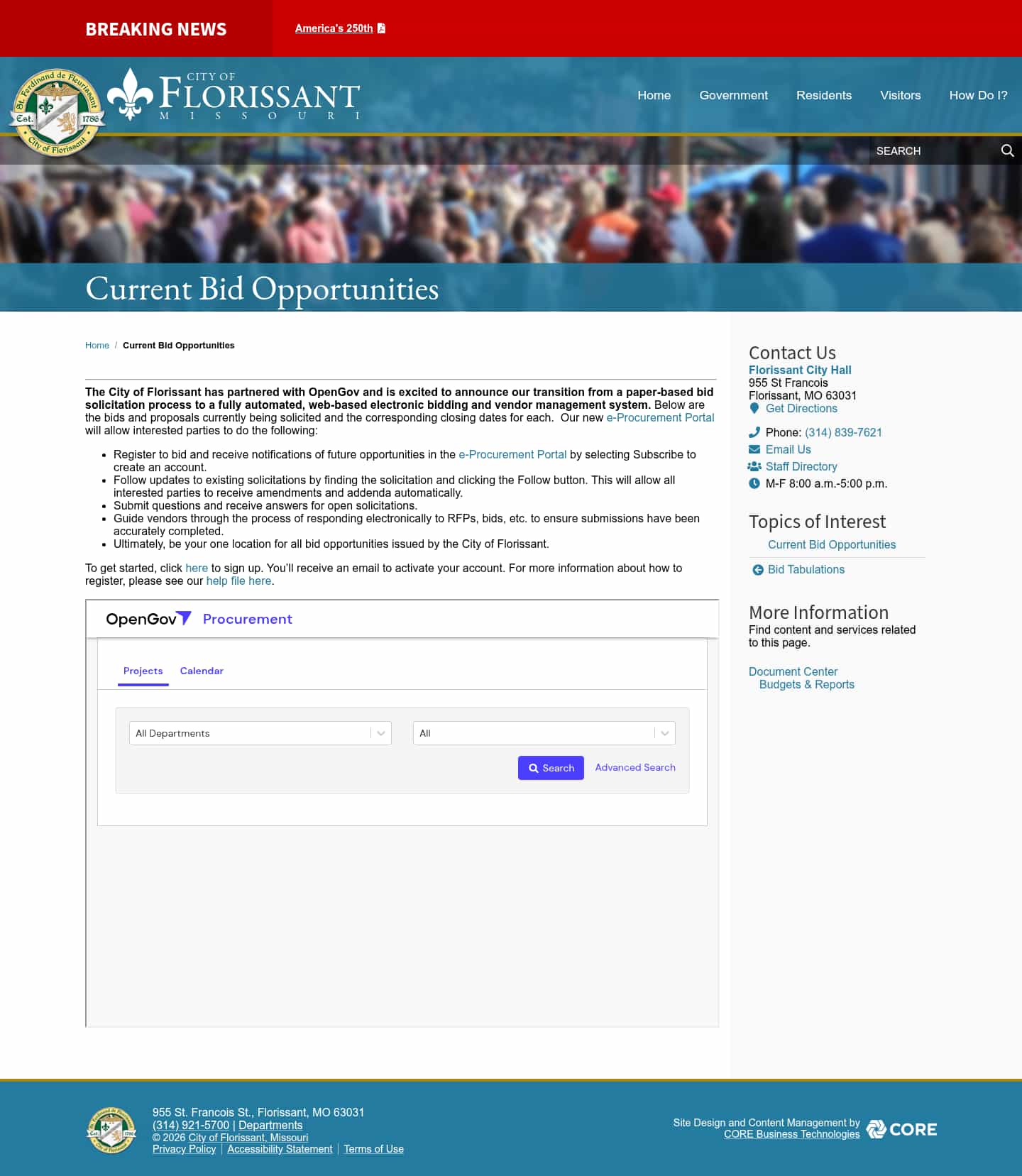Click the map pin icon beside Get Directions
The height and width of the screenshot is (1176, 1022).
754,408
